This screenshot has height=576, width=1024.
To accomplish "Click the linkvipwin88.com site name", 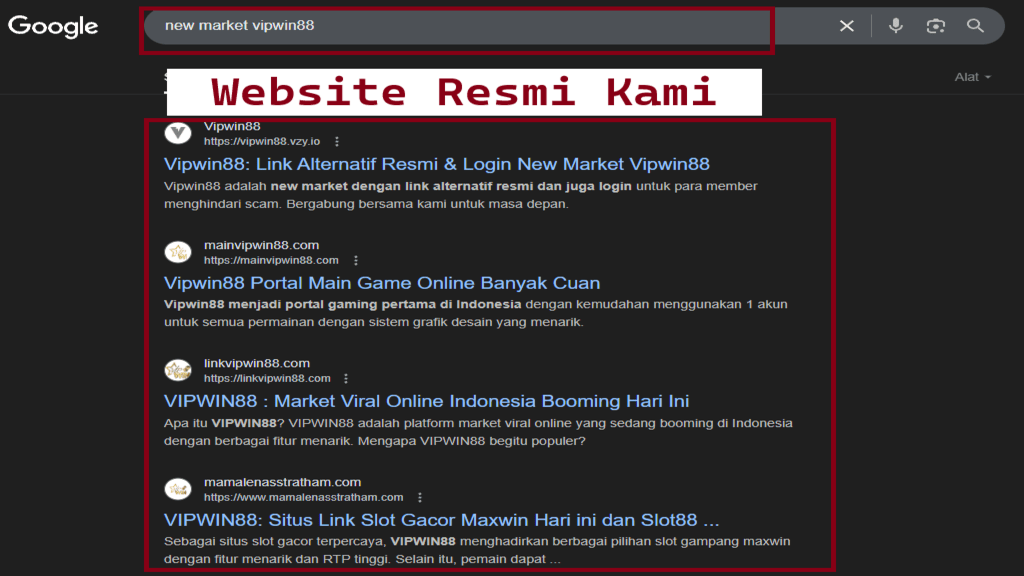I will coord(257,363).
